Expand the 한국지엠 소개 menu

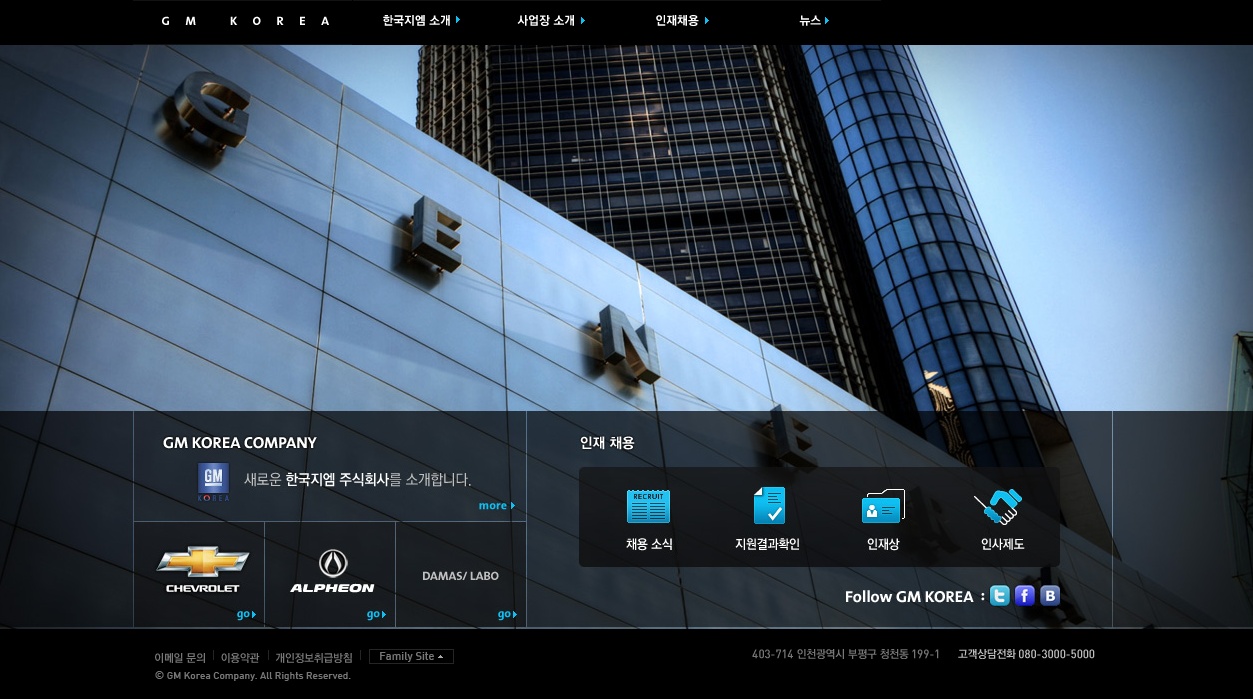pyautogui.click(x=421, y=20)
